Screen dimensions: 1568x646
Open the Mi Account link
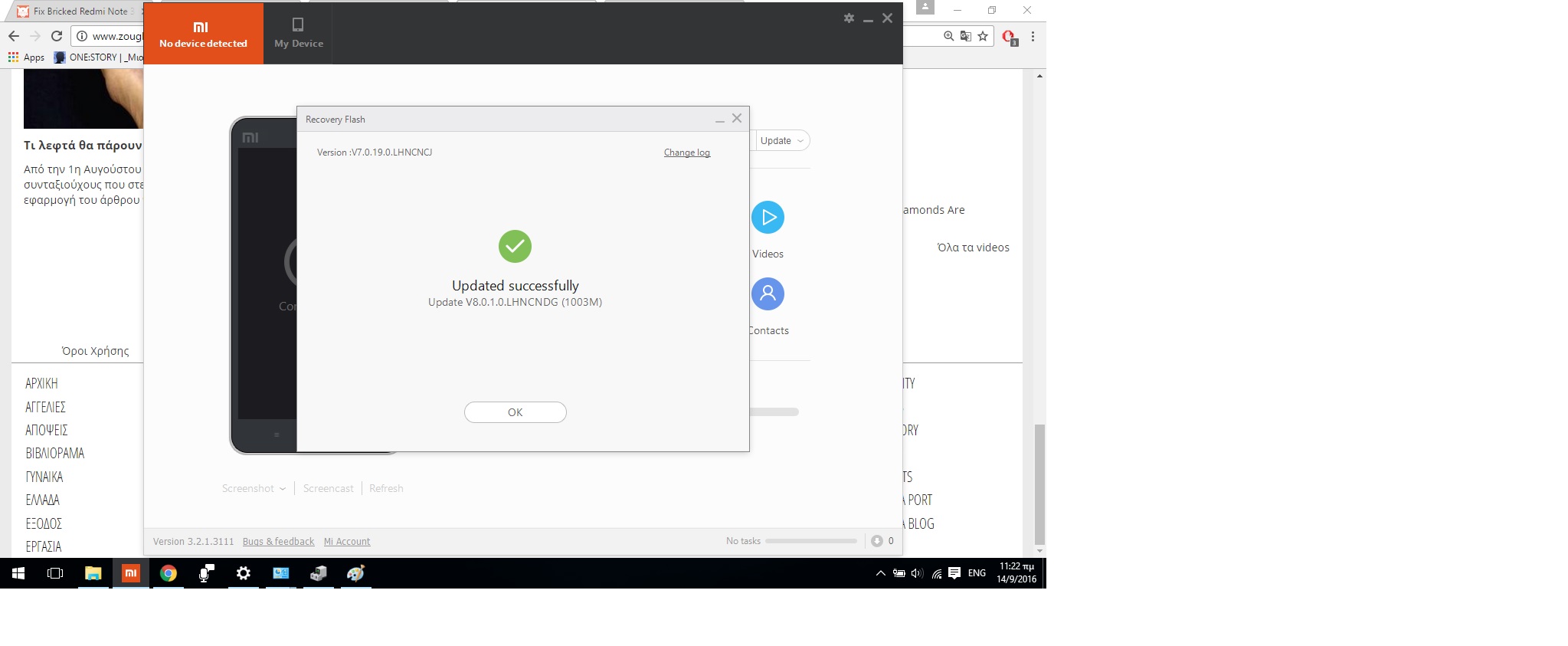pyautogui.click(x=346, y=542)
